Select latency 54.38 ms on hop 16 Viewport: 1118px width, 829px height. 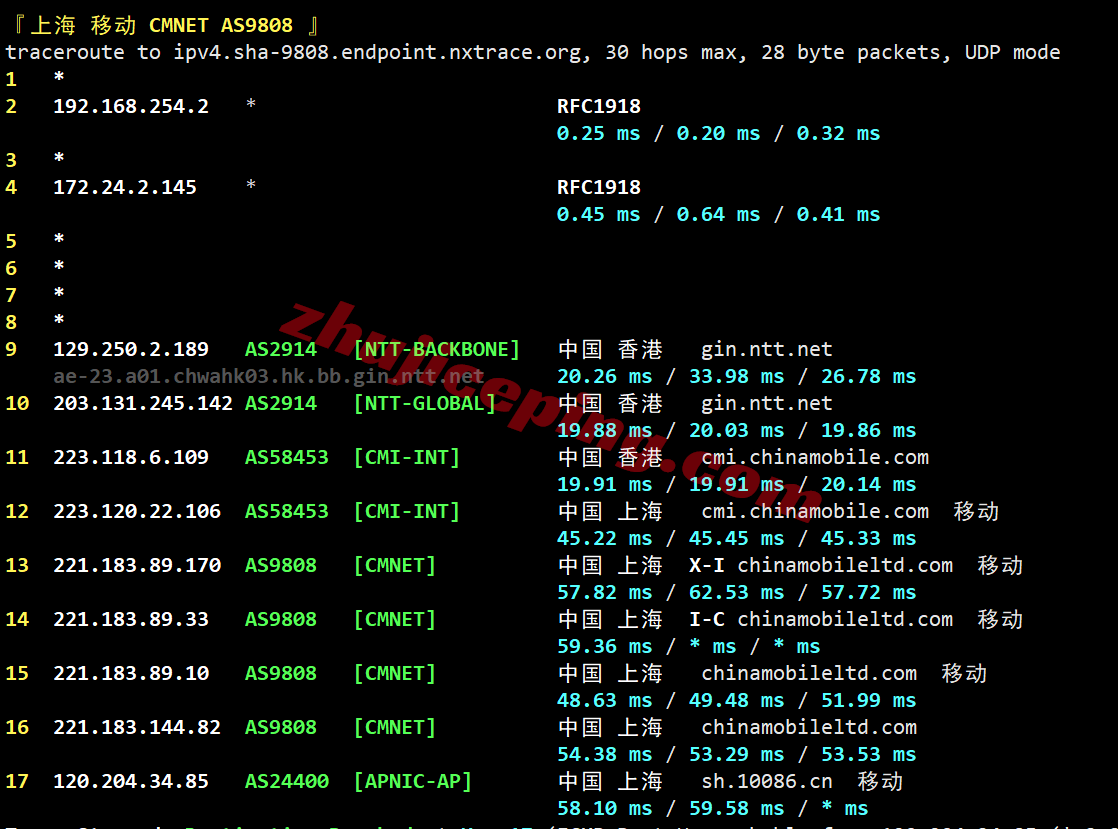pos(604,754)
